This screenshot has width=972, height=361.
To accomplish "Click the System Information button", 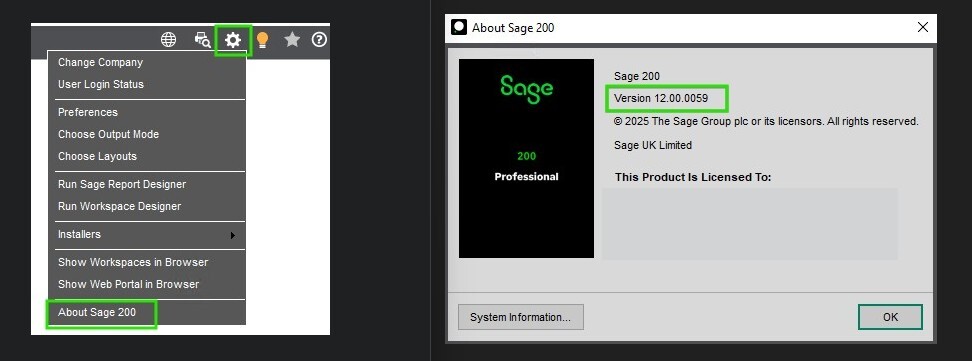I will pos(521,317).
